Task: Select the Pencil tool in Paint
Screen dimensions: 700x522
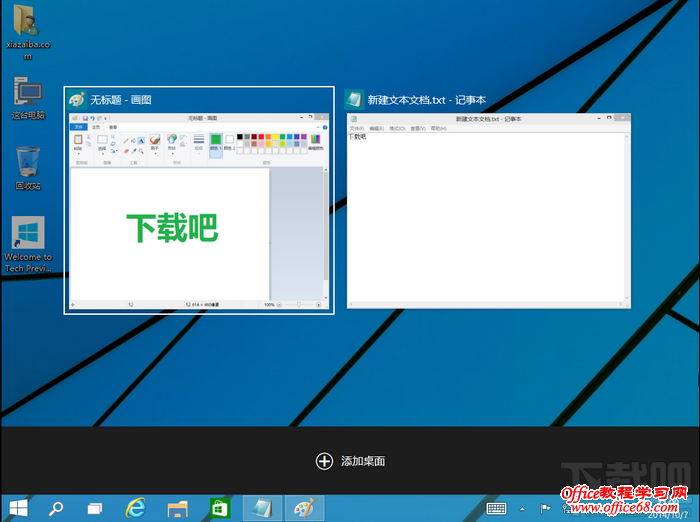Action: pos(126,141)
